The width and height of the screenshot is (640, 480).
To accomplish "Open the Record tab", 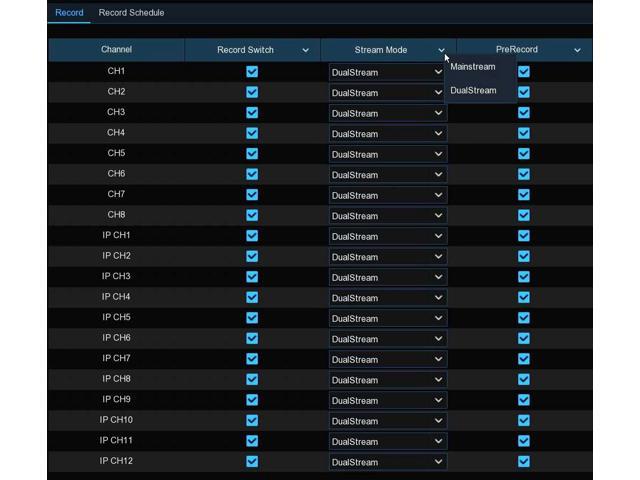I will point(69,13).
